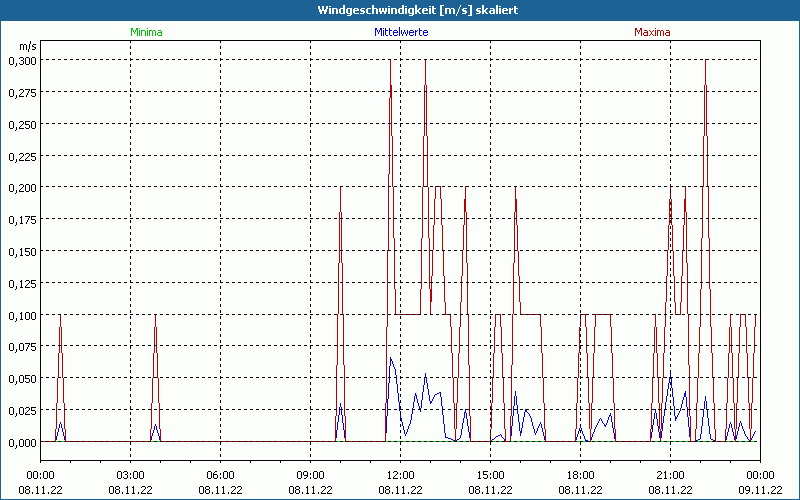Click the 08.11.22 date under 03:00
The width and height of the screenshot is (800, 500).
[x=130, y=490]
